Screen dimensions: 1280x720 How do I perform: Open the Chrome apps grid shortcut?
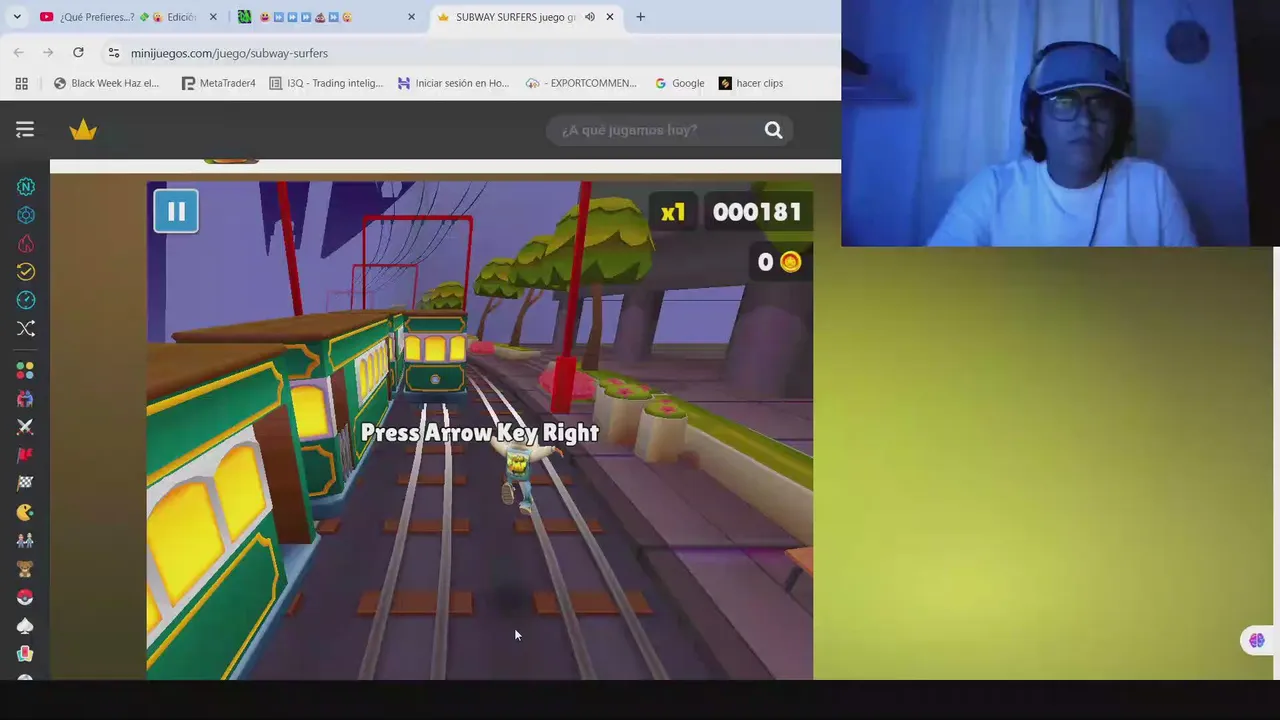pyautogui.click(x=21, y=83)
